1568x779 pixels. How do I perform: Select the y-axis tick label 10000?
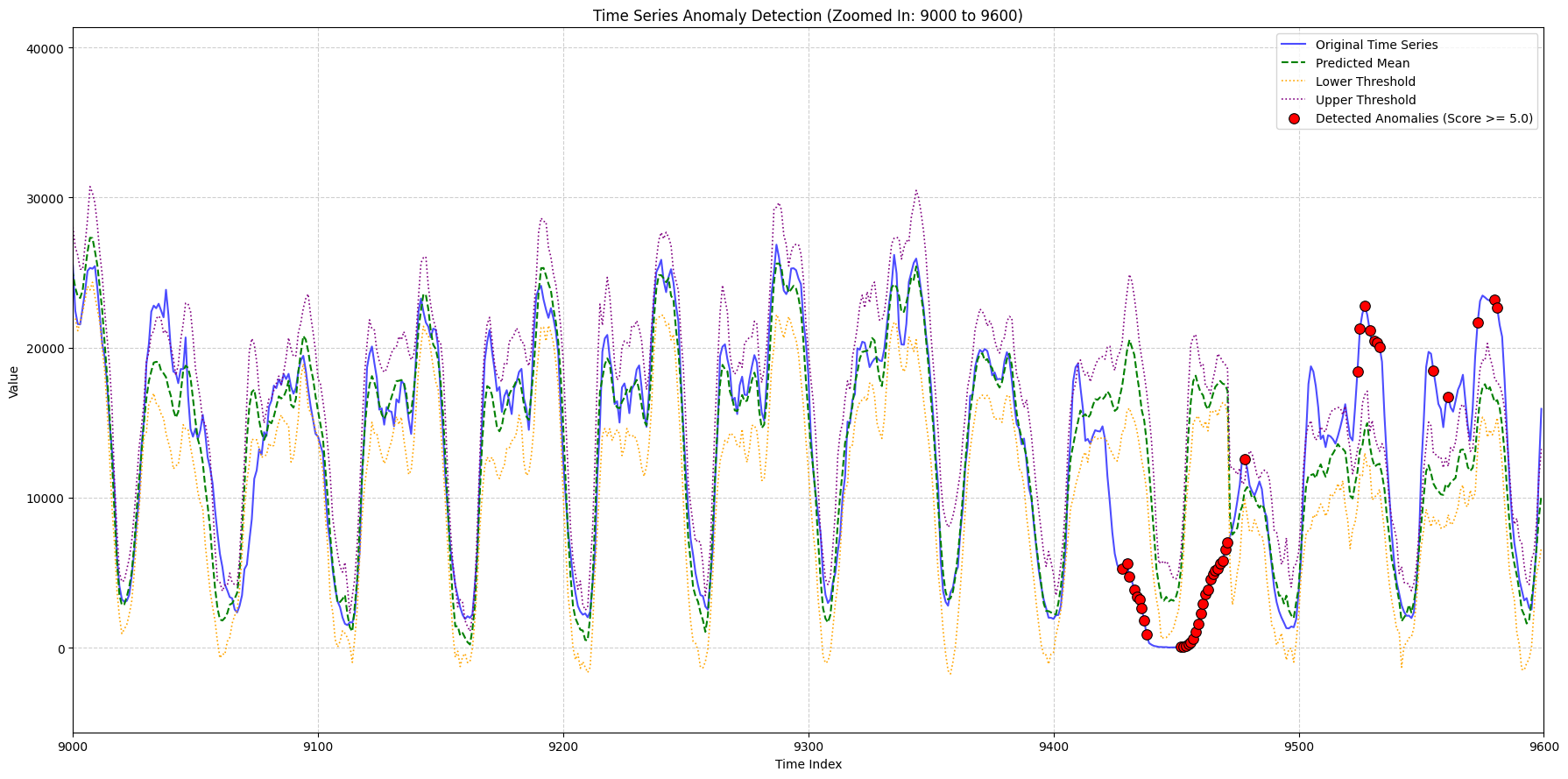(x=46, y=499)
